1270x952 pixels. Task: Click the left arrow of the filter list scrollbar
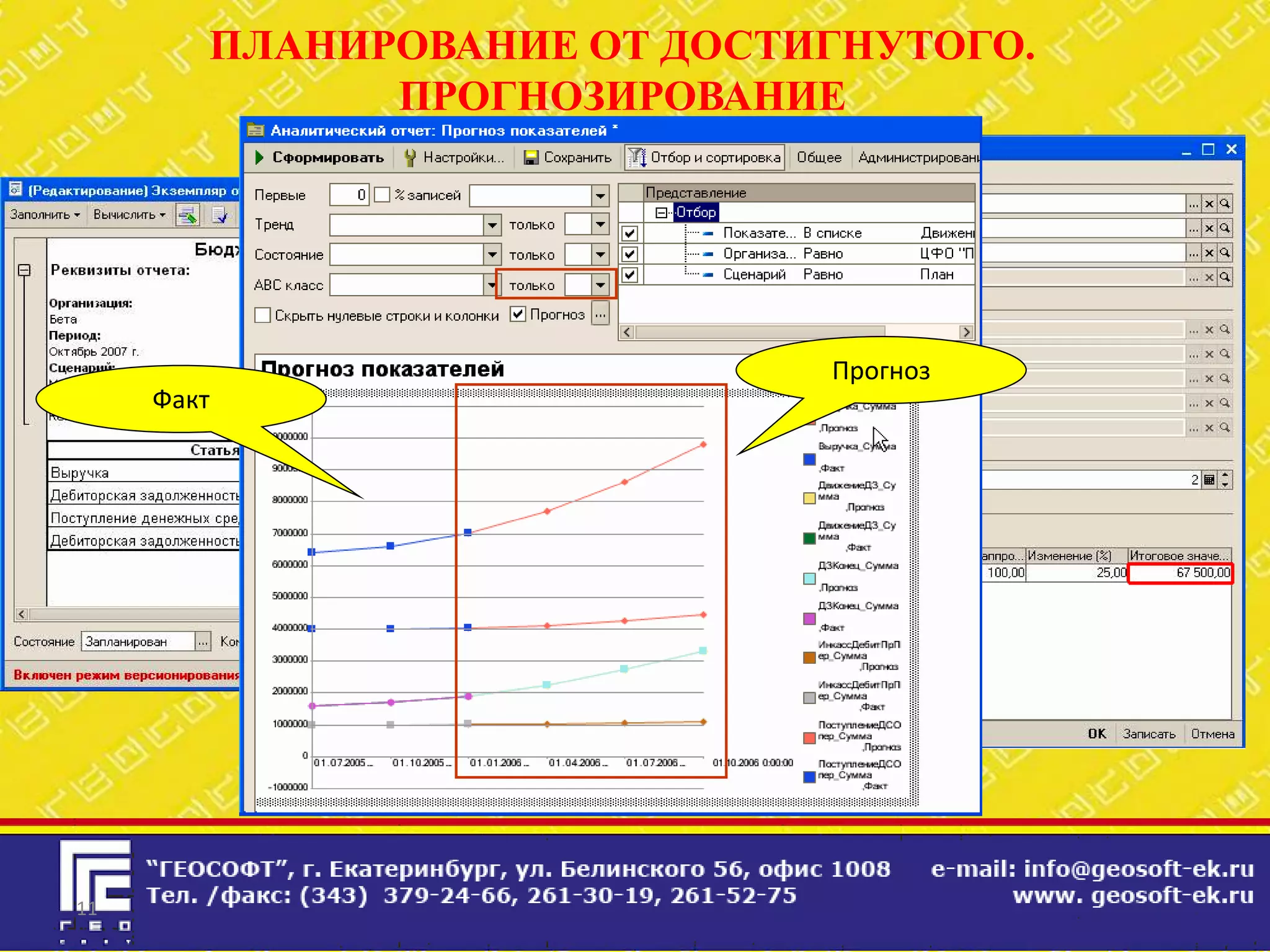[627, 332]
